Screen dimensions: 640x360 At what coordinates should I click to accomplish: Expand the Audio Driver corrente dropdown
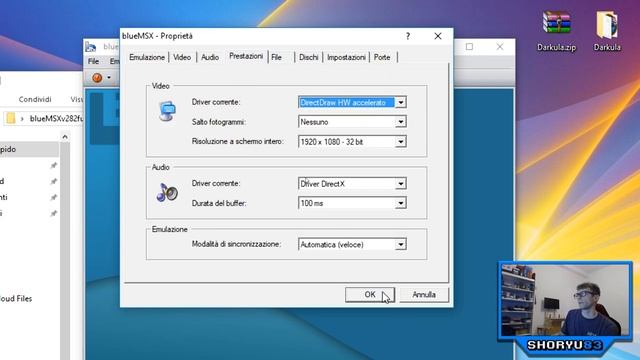[x=401, y=184]
